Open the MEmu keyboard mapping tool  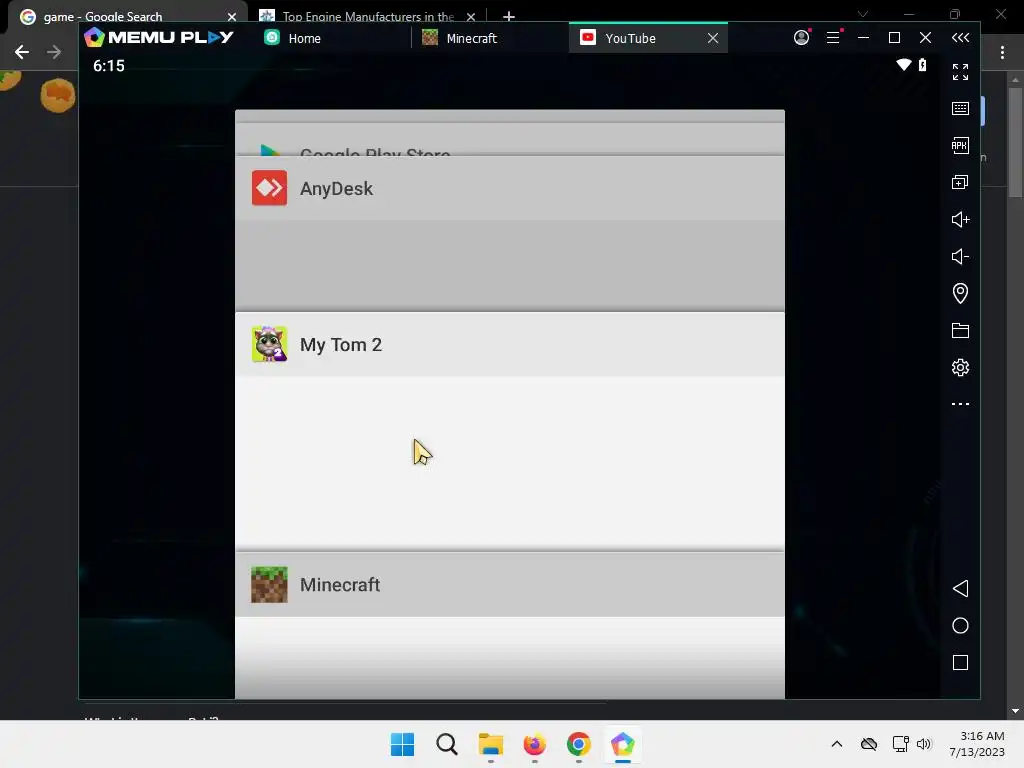point(960,108)
